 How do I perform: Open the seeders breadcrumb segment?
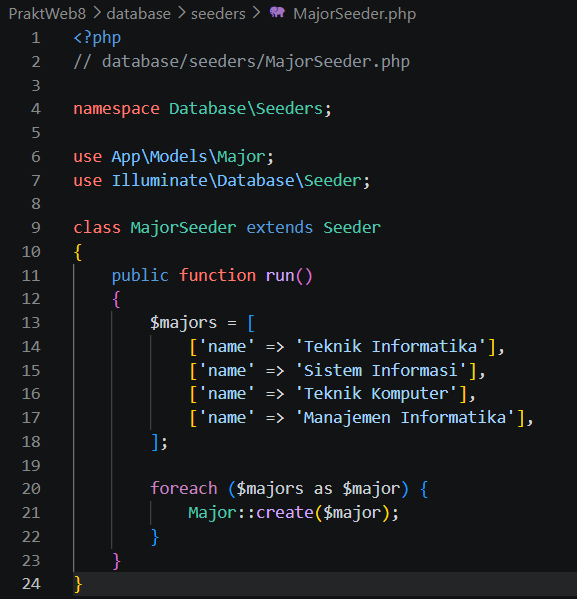click(218, 14)
